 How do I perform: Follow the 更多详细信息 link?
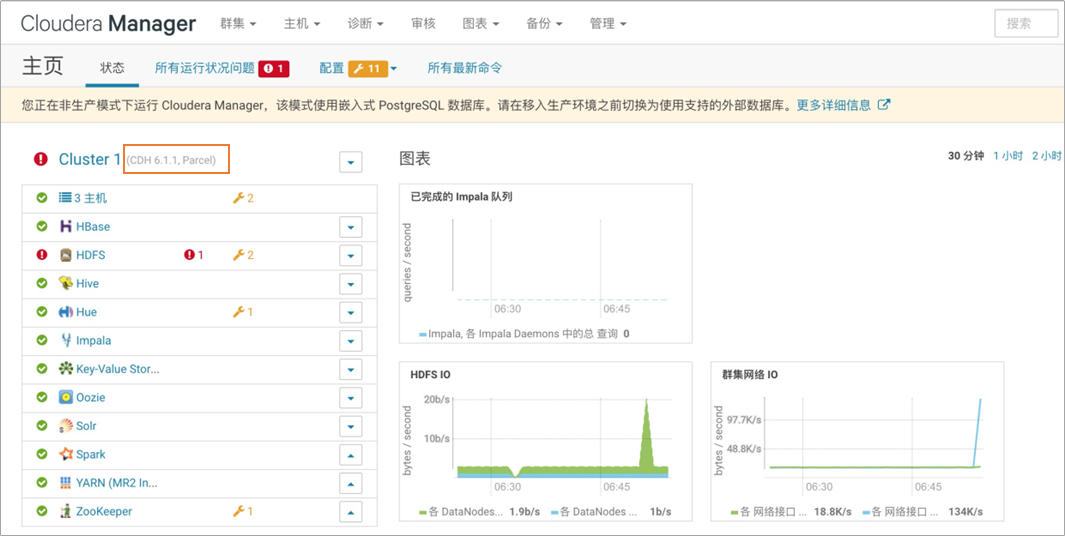pyautogui.click(x=833, y=105)
